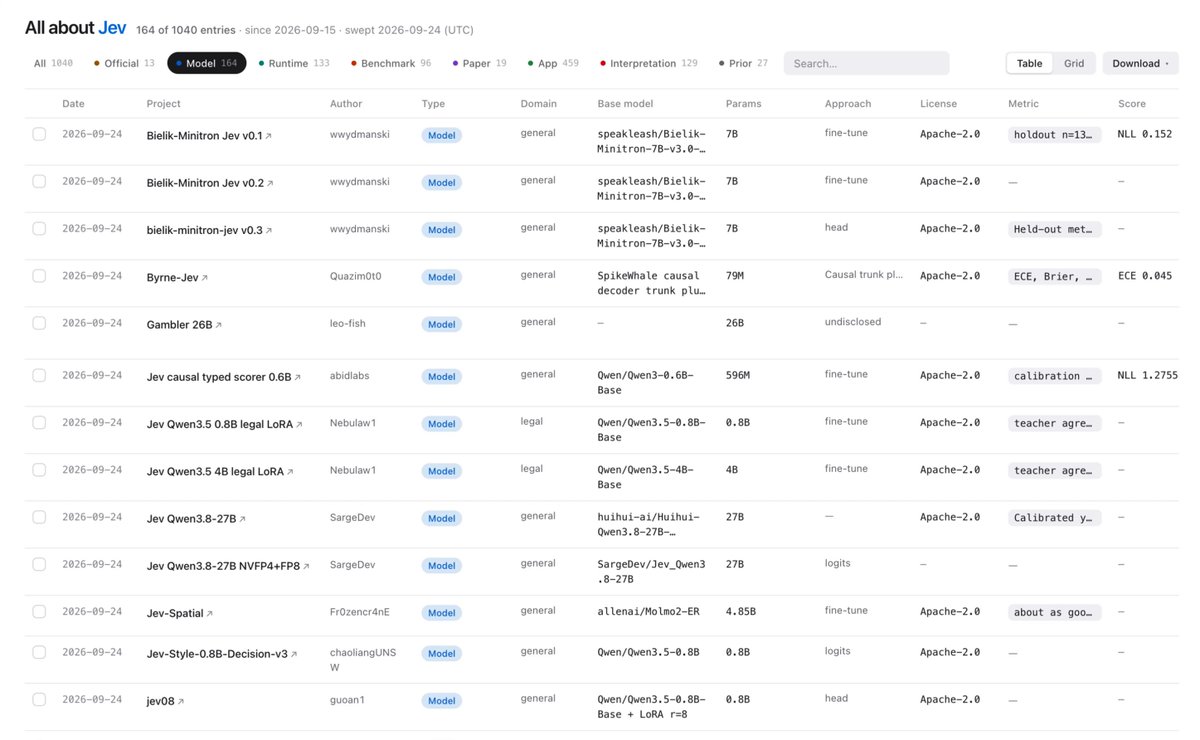
Task: Sort by the Project column header
Action: 164,103
